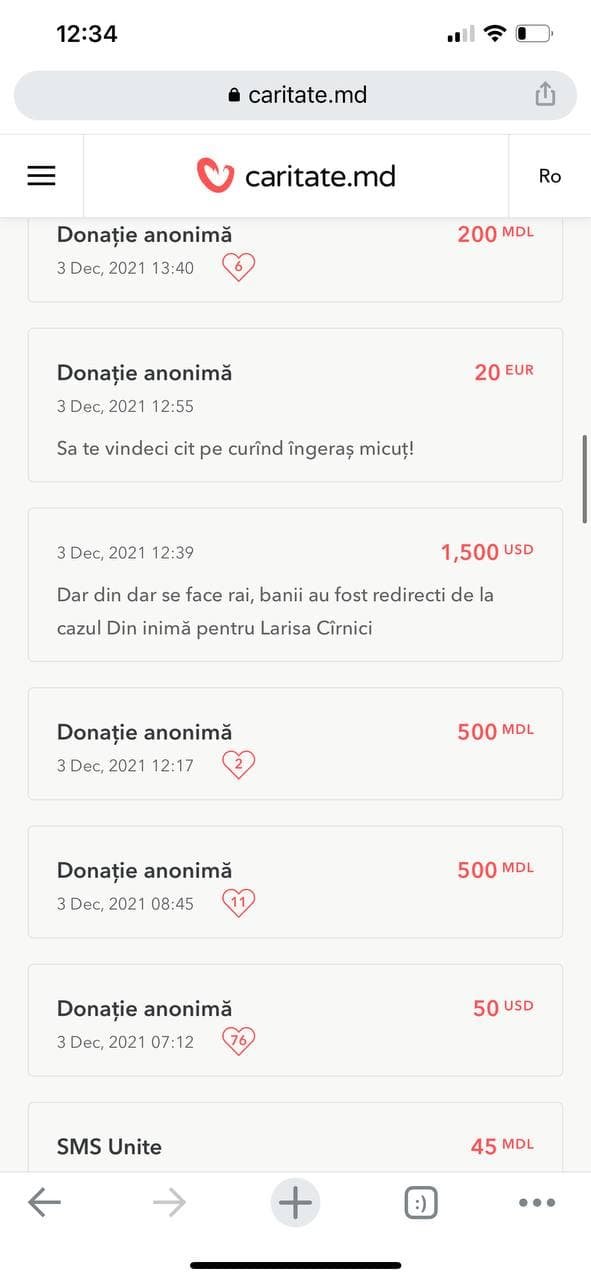Screen dimensions: 591x1280
Task: Open the hamburger menu
Action: coord(41,176)
